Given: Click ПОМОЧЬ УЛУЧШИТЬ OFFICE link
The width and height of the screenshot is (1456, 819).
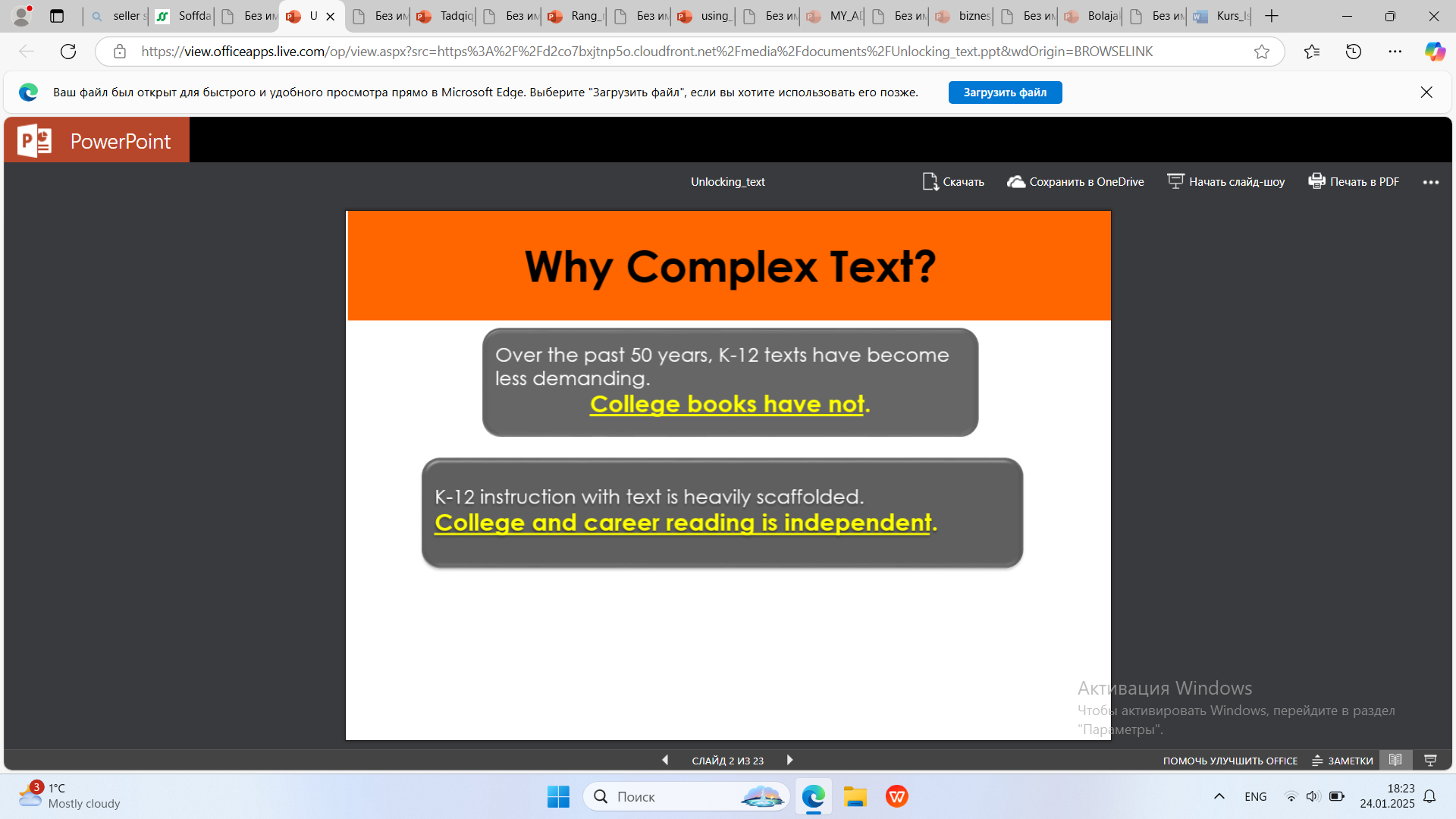Looking at the screenshot, I should pos(1230,760).
